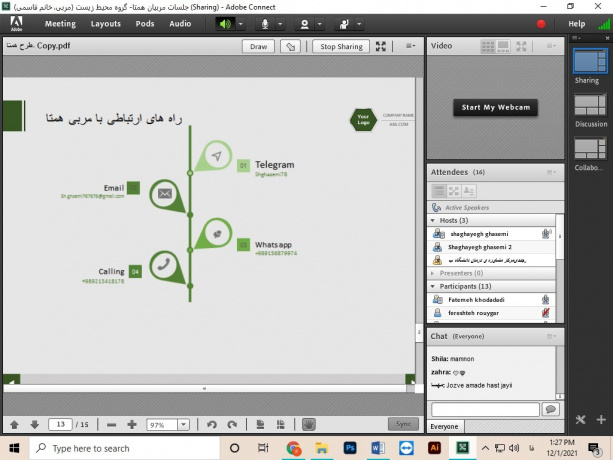
Task: Open the Share pod options menu
Action: [410, 46]
